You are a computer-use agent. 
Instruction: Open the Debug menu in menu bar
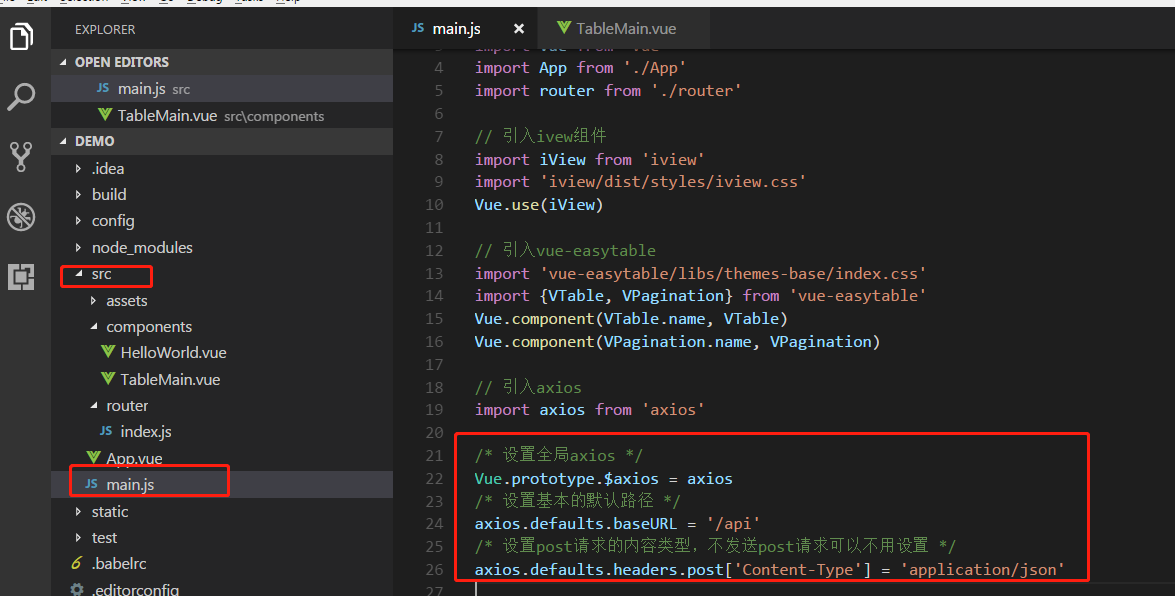point(203,2)
